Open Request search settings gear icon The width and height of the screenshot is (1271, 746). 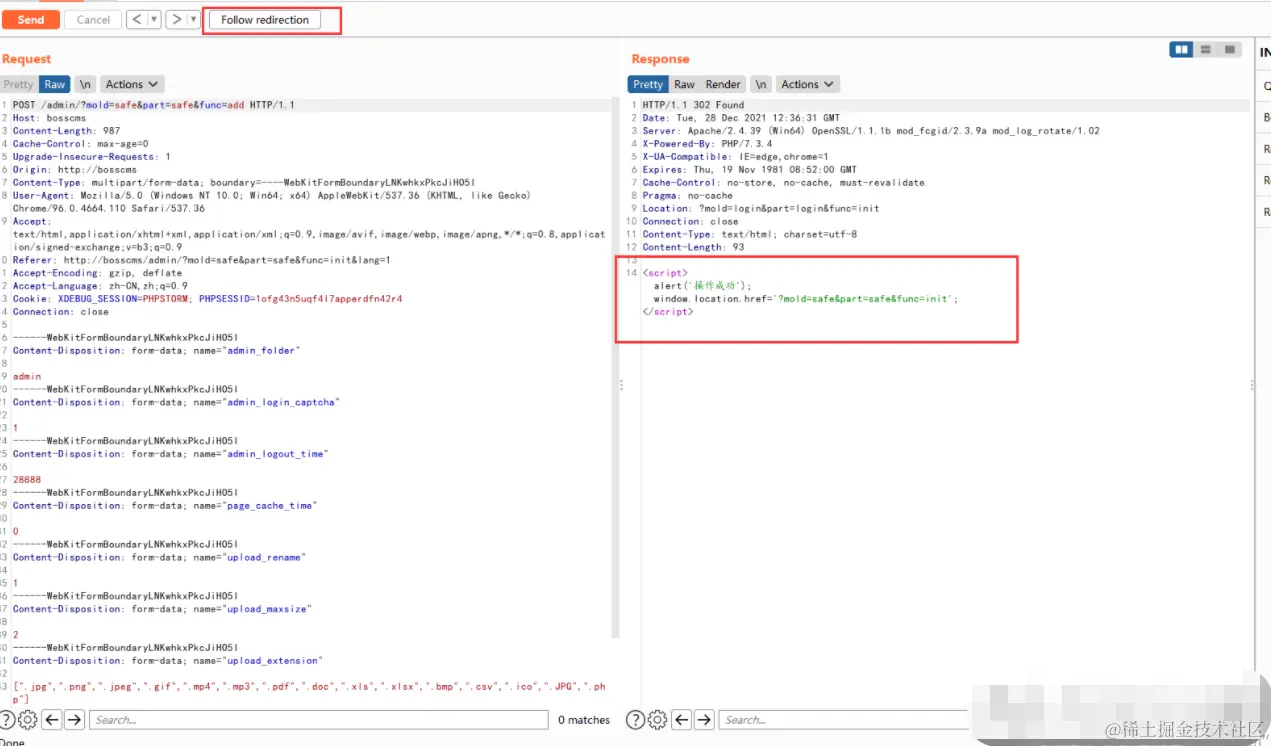28,720
